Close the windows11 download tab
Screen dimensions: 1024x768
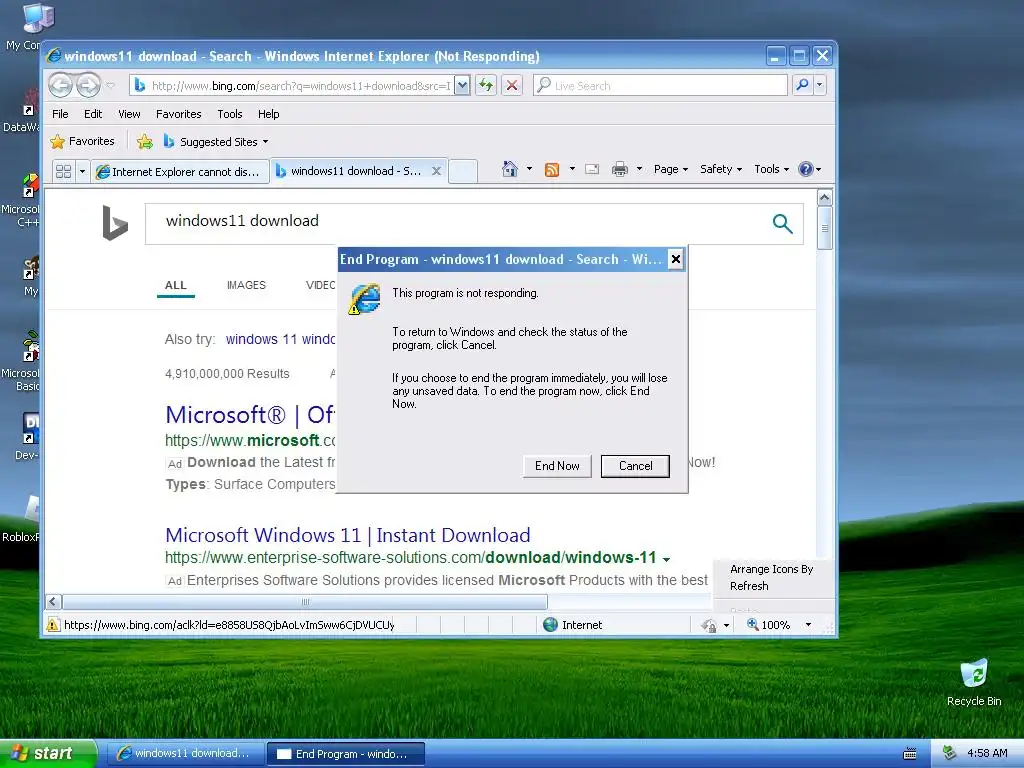click(436, 171)
